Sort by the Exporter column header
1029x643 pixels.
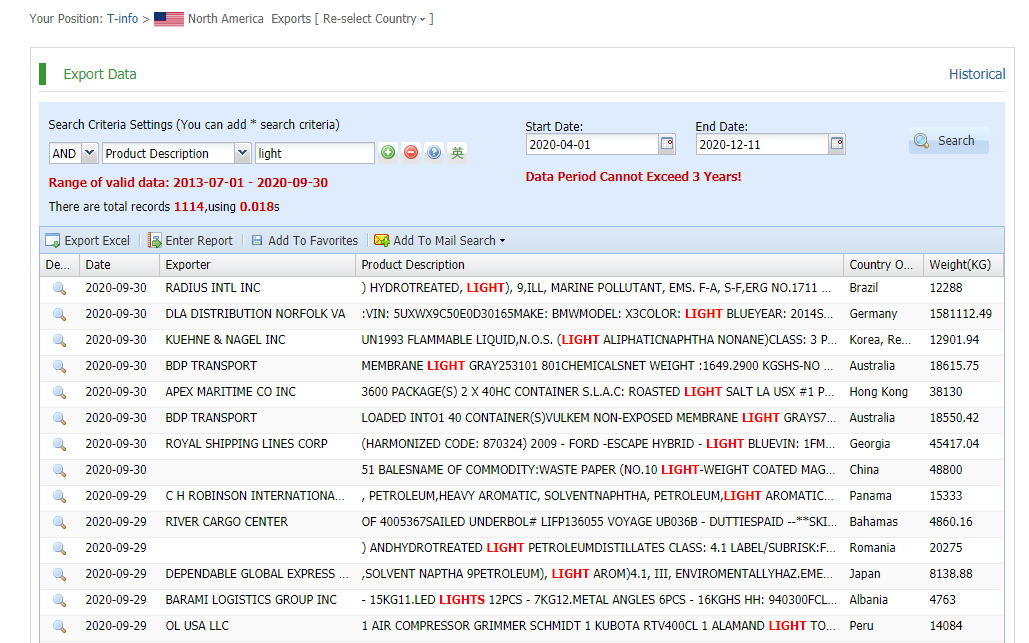pyautogui.click(x=188, y=265)
